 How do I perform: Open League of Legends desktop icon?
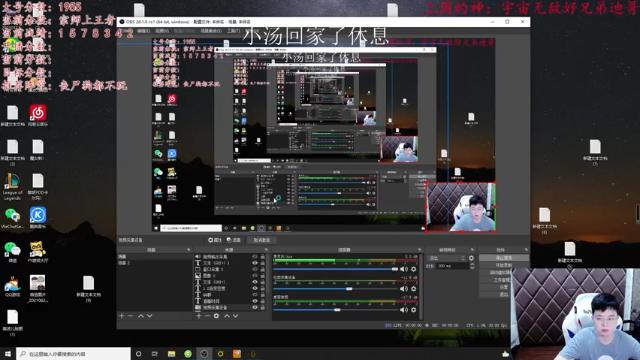[12, 187]
